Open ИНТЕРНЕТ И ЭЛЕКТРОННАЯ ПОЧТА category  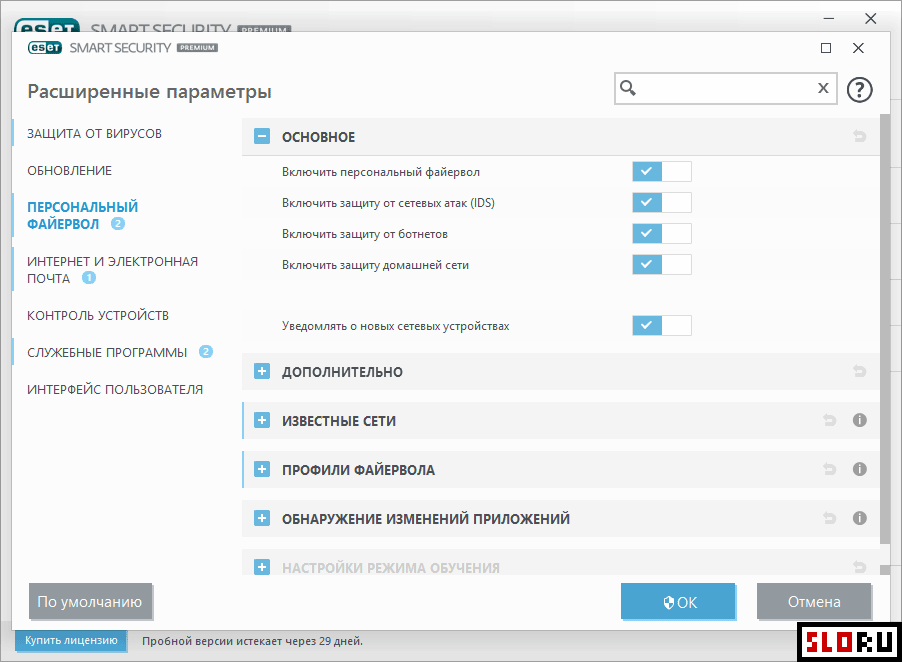(112, 270)
